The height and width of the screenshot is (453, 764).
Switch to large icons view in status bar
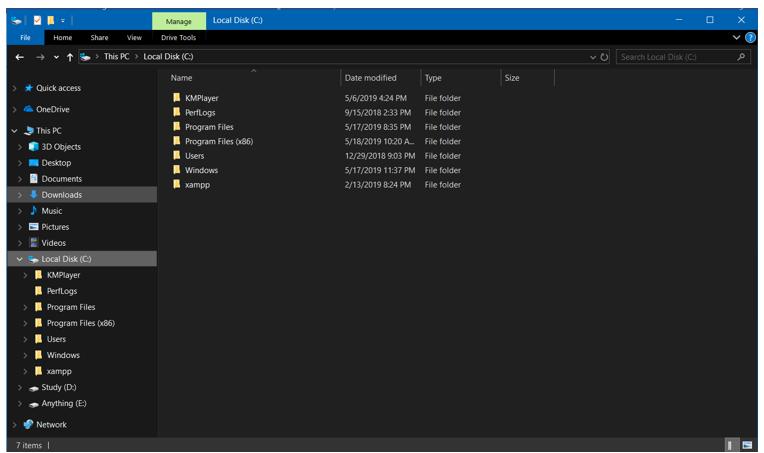tap(747, 444)
